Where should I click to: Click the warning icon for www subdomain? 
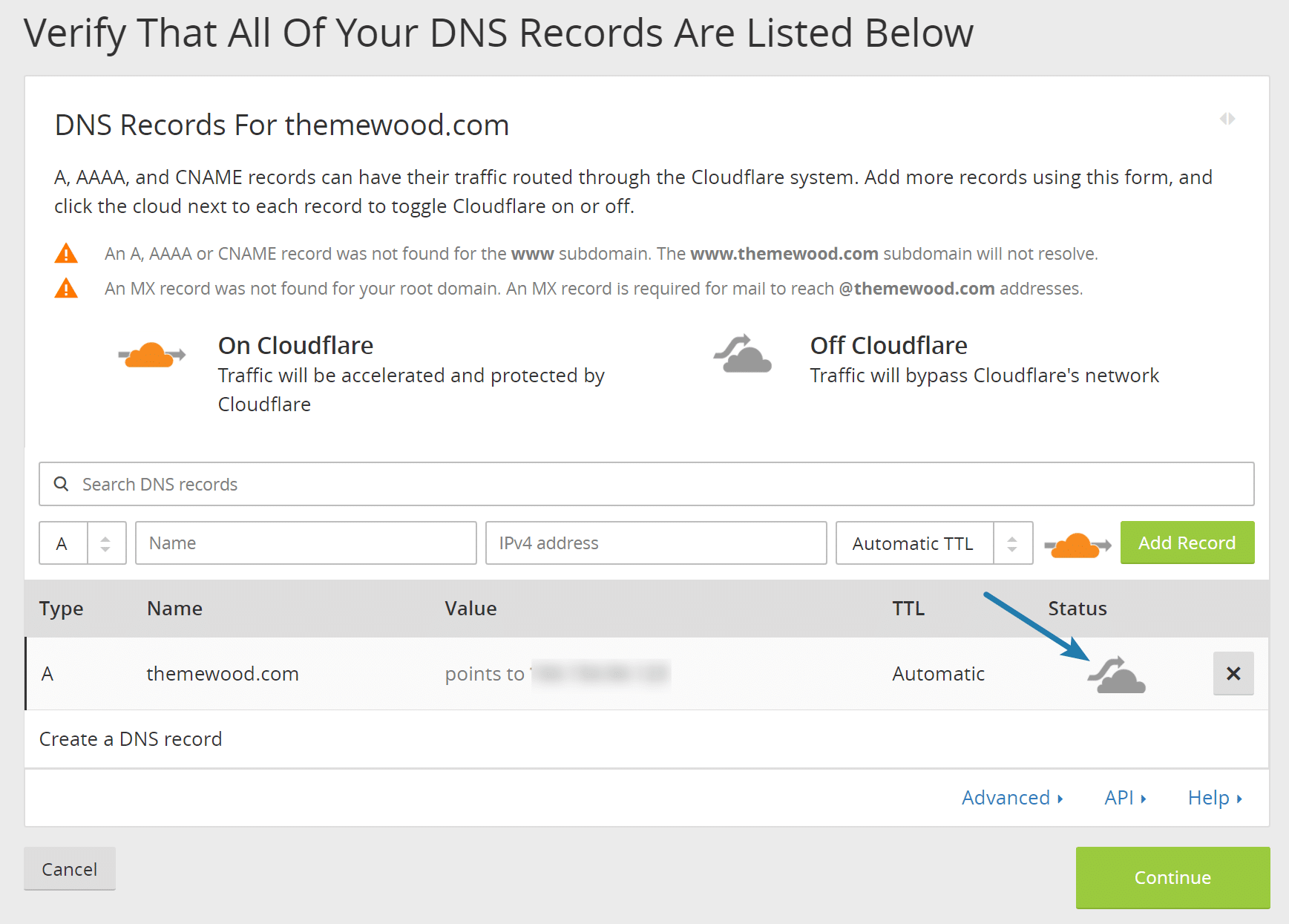(x=66, y=254)
